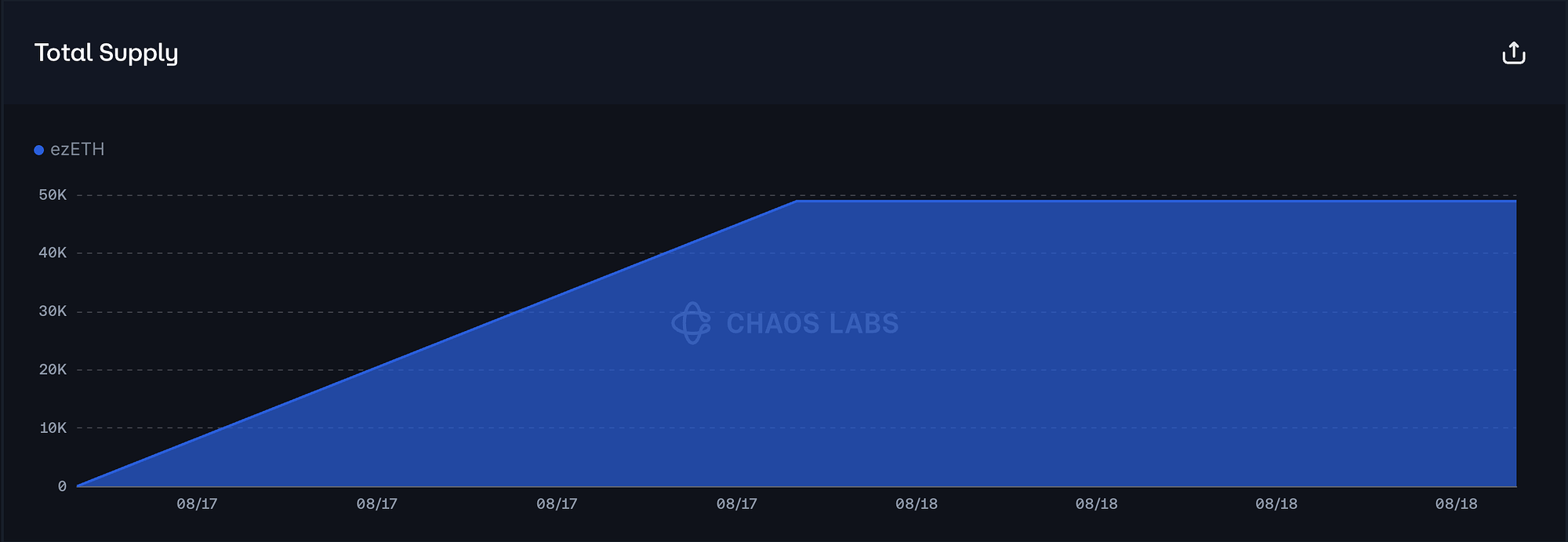This screenshot has width=1568, height=542.
Task: Click the Chaos Labs watermark logo icon
Action: coord(691,323)
